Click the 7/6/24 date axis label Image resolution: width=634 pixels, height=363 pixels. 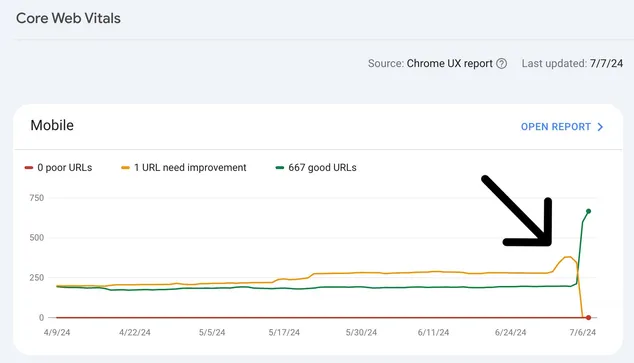(583, 333)
